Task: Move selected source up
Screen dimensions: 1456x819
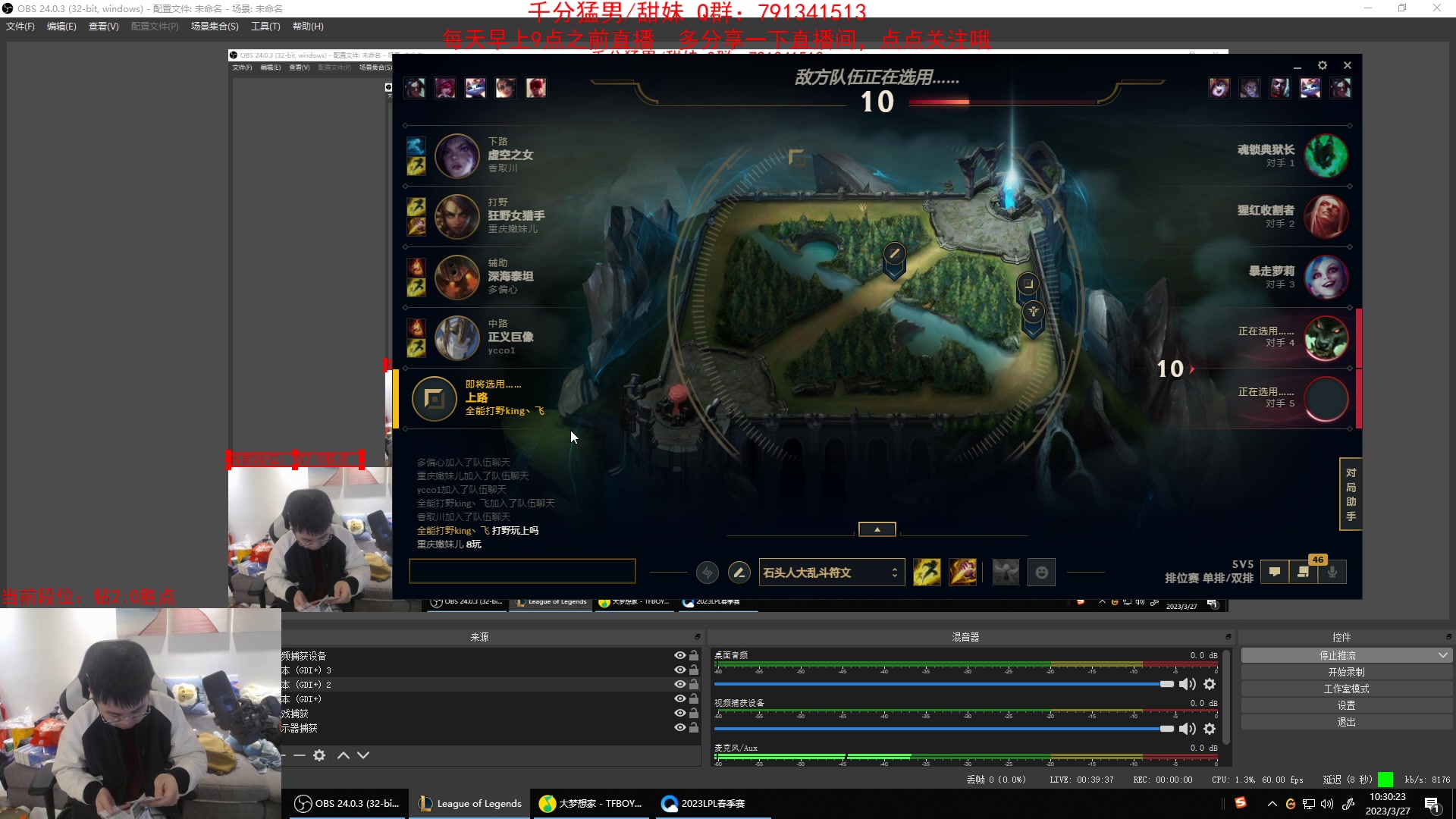Action: click(x=344, y=755)
